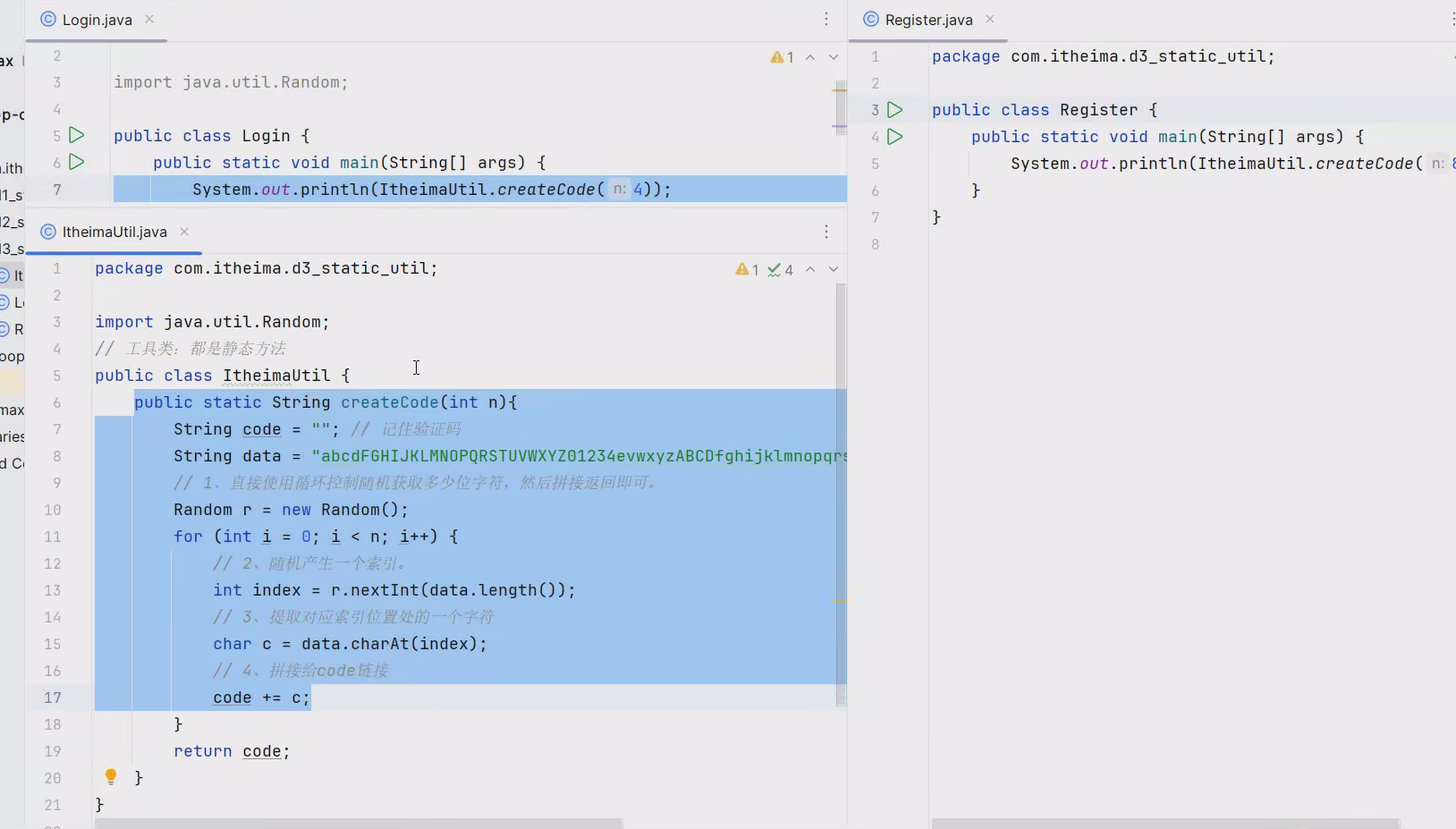Click the String data assignment line
This screenshot has width=1456, height=829.
click(510, 456)
